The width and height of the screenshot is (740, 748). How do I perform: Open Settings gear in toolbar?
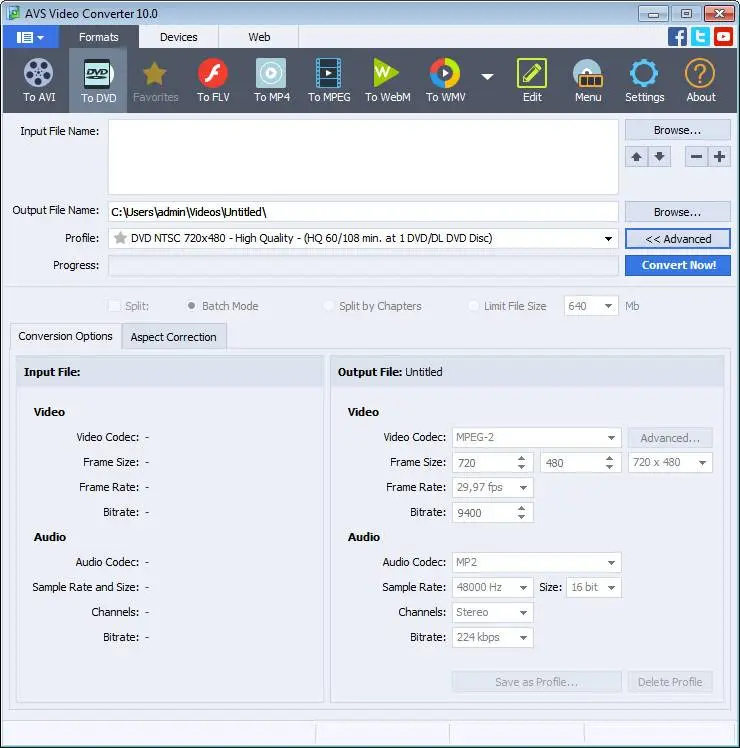tap(644, 80)
